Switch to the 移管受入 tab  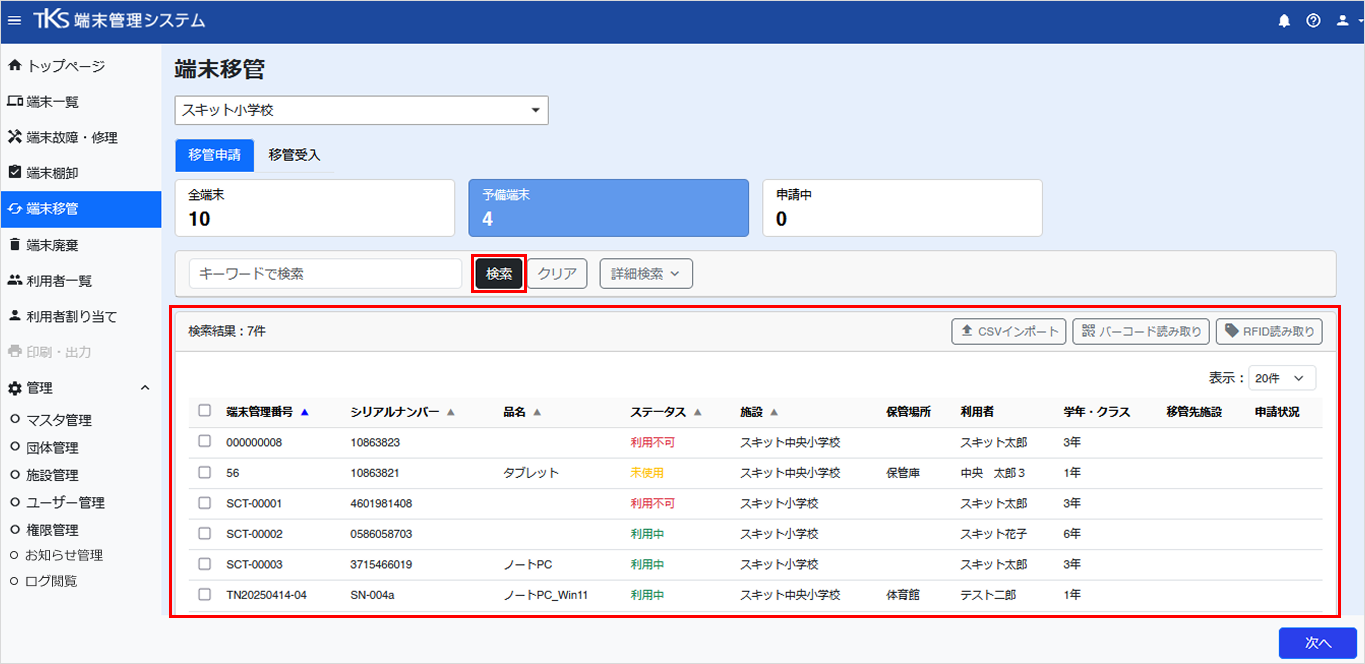coord(294,155)
